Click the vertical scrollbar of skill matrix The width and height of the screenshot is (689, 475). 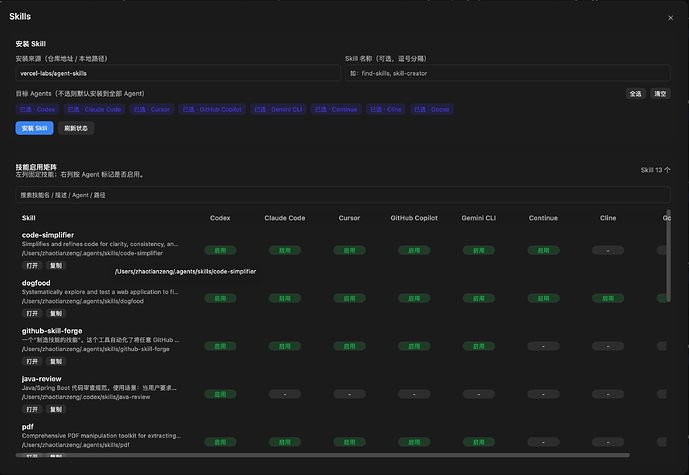click(x=668, y=256)
